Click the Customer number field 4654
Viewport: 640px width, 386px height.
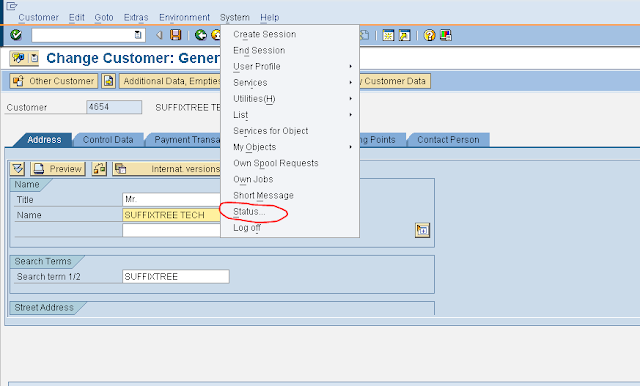point(114,107)
